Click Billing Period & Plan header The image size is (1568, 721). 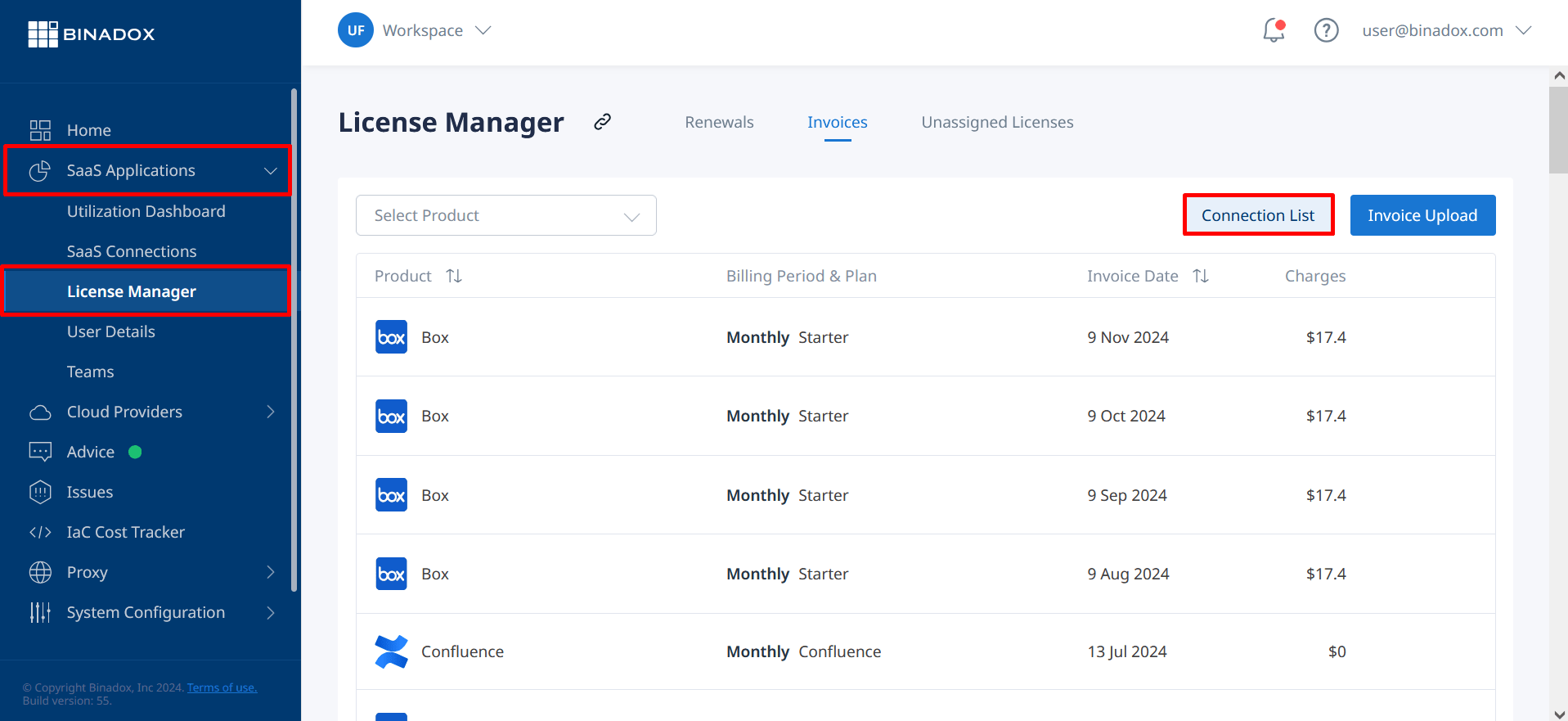(802, 276)
